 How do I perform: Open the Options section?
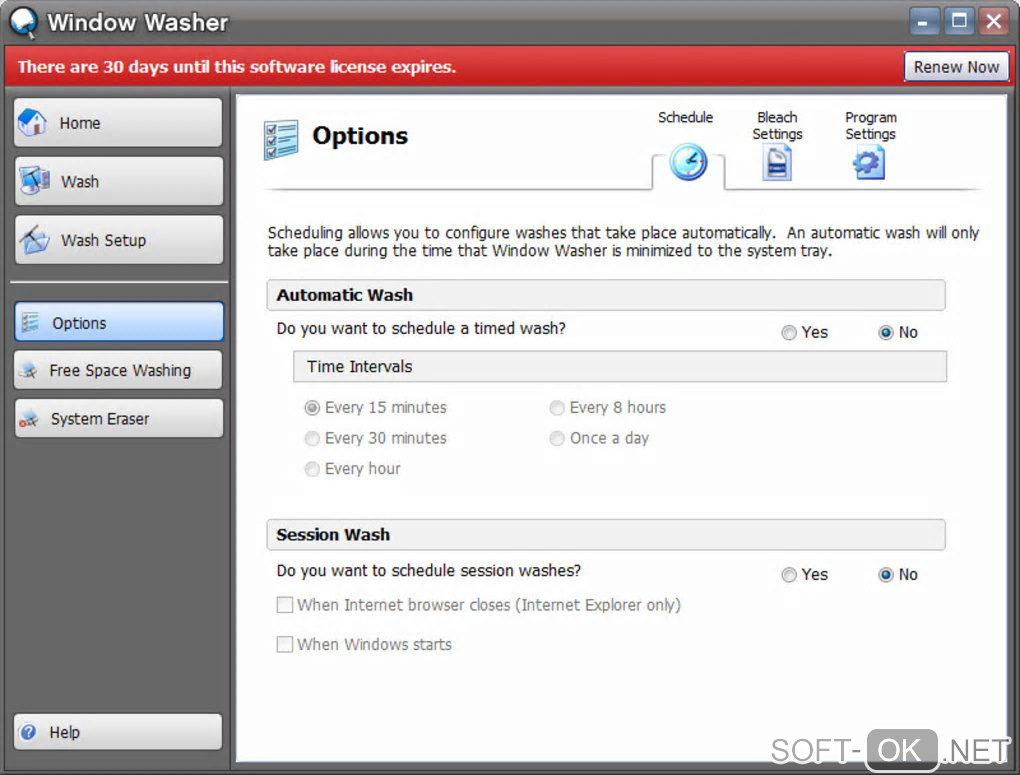[x=118, y=322]
